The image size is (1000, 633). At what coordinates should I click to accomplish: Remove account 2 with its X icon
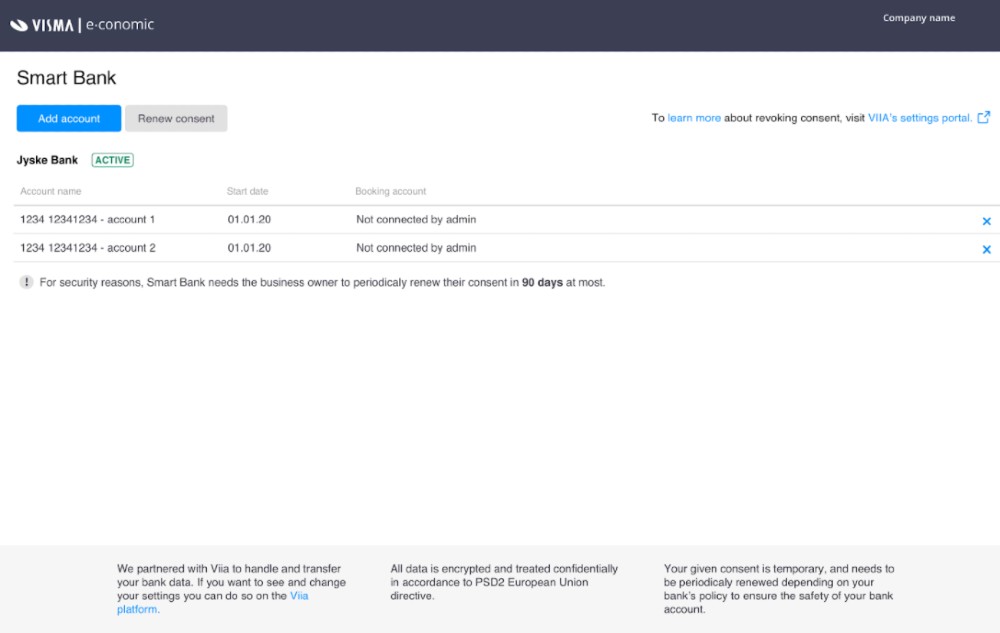point(987,249)
